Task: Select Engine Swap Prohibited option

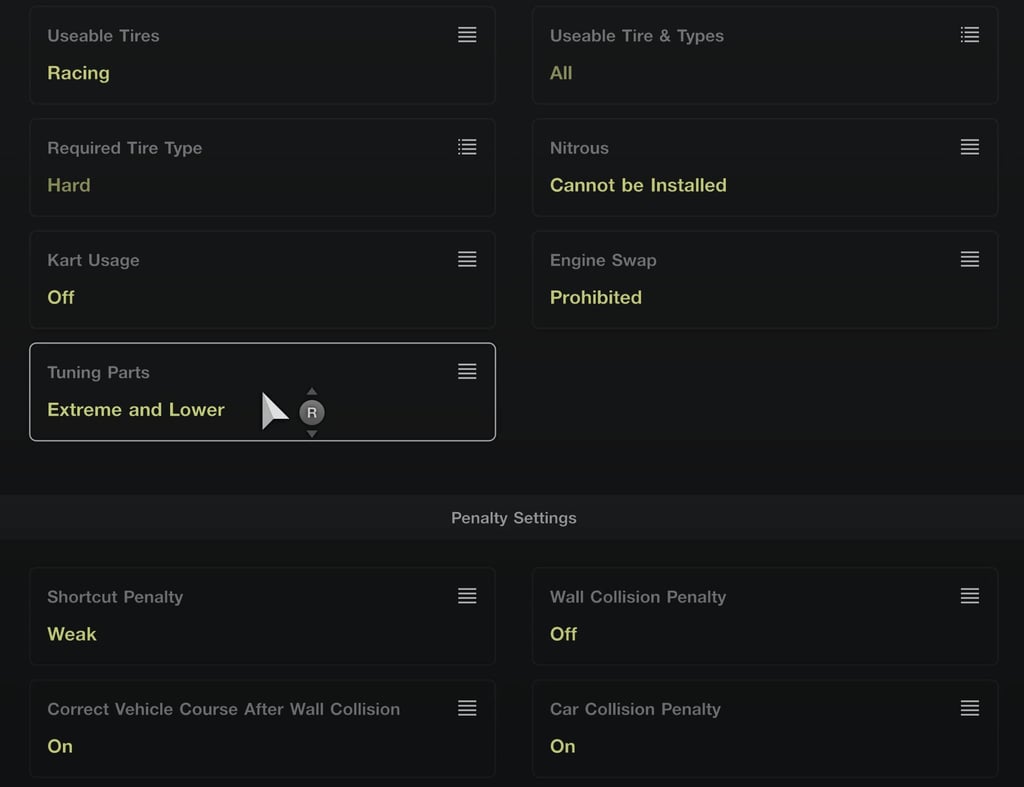Action: (596, 297)
